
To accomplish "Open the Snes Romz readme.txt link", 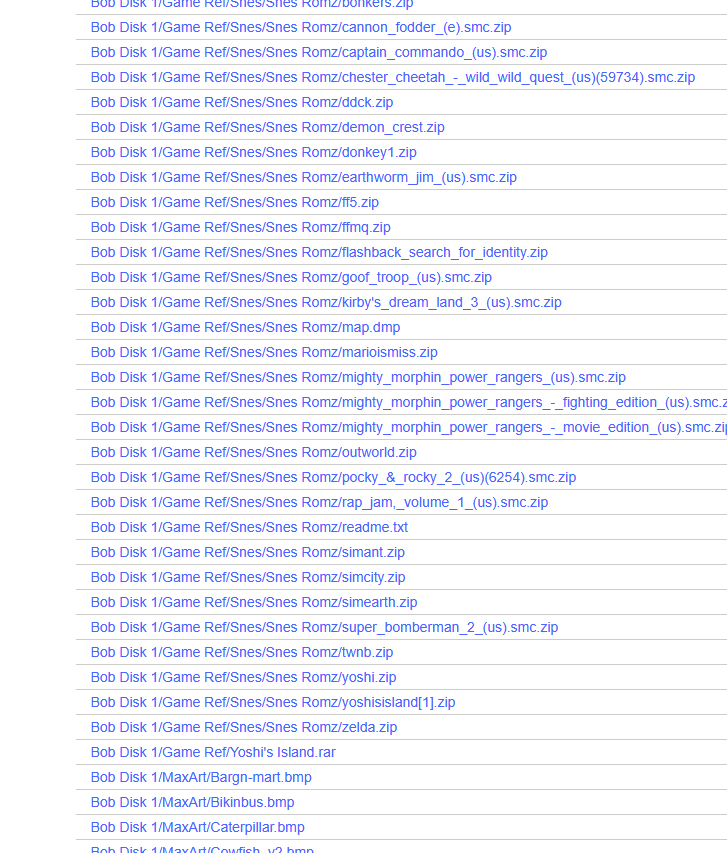I will [249, 528].
